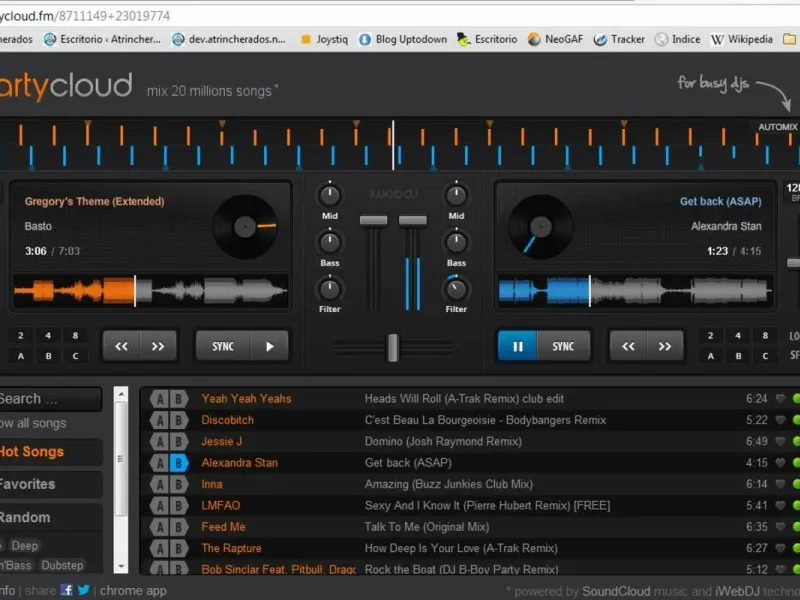
Task: Toggle loop length 4 on left deck
Action: point(47,336)
